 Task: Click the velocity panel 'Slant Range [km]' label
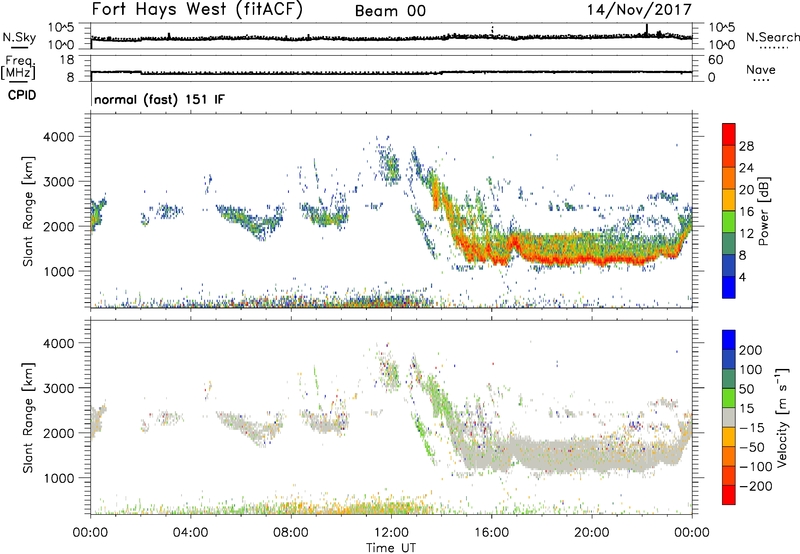pos(28,418)
